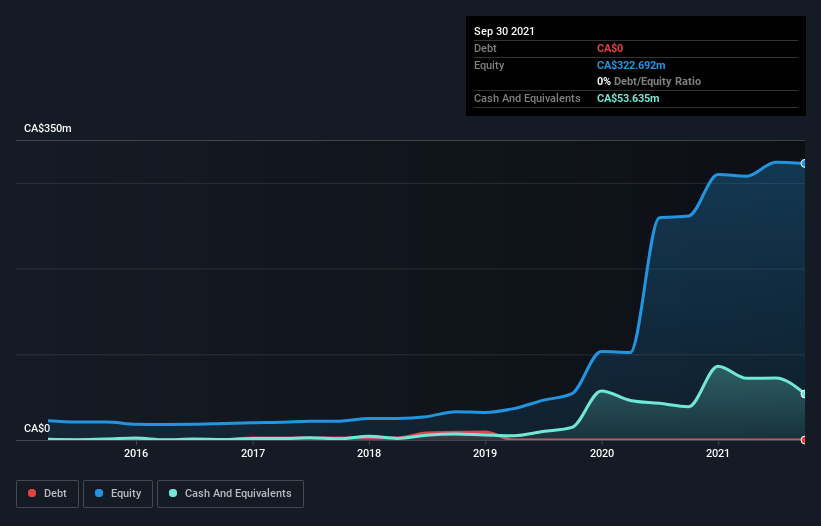
Task: Click the blue Equity data point marker
Action: point(804,164)
